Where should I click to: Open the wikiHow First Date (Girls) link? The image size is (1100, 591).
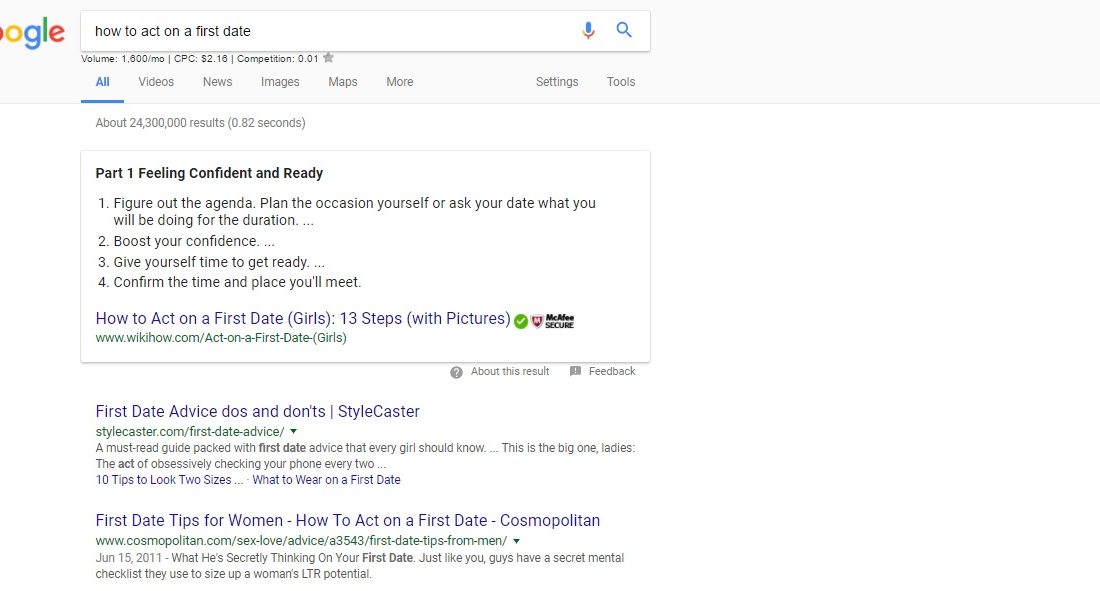(x=303, y=319)
